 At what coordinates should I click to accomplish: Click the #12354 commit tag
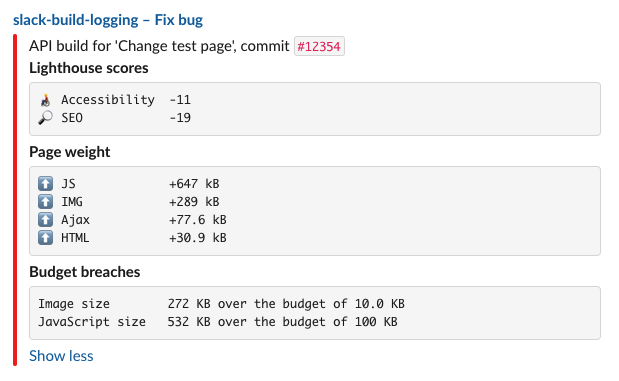click(x=319, y=46)
